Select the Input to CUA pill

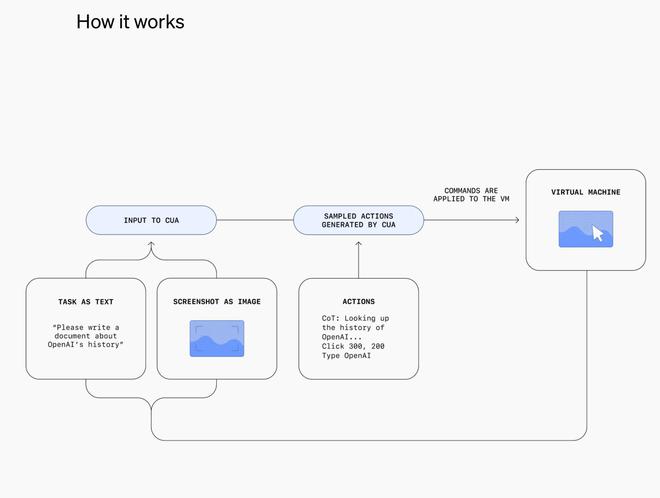151,220
